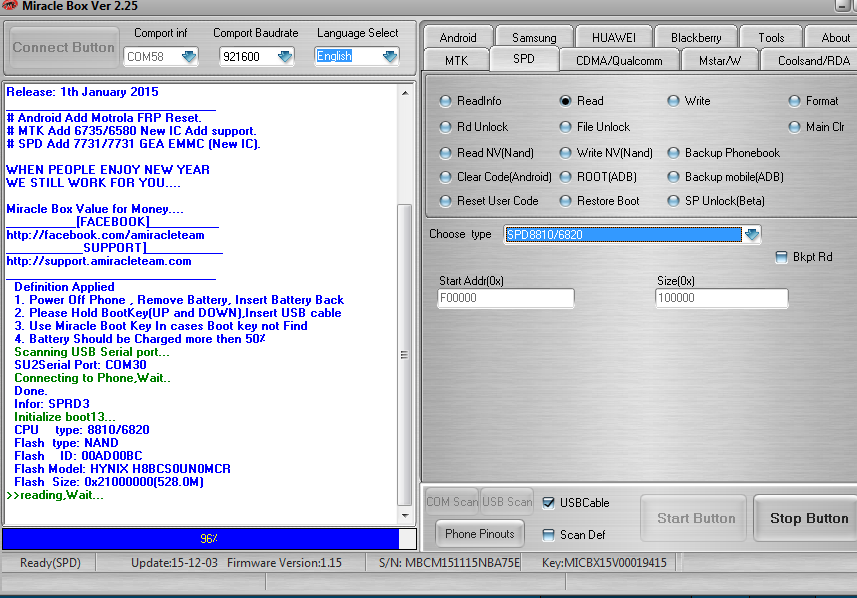Click the USB Scan button
The width and height of the screenshot is (857, 598).
click(507, 502)
